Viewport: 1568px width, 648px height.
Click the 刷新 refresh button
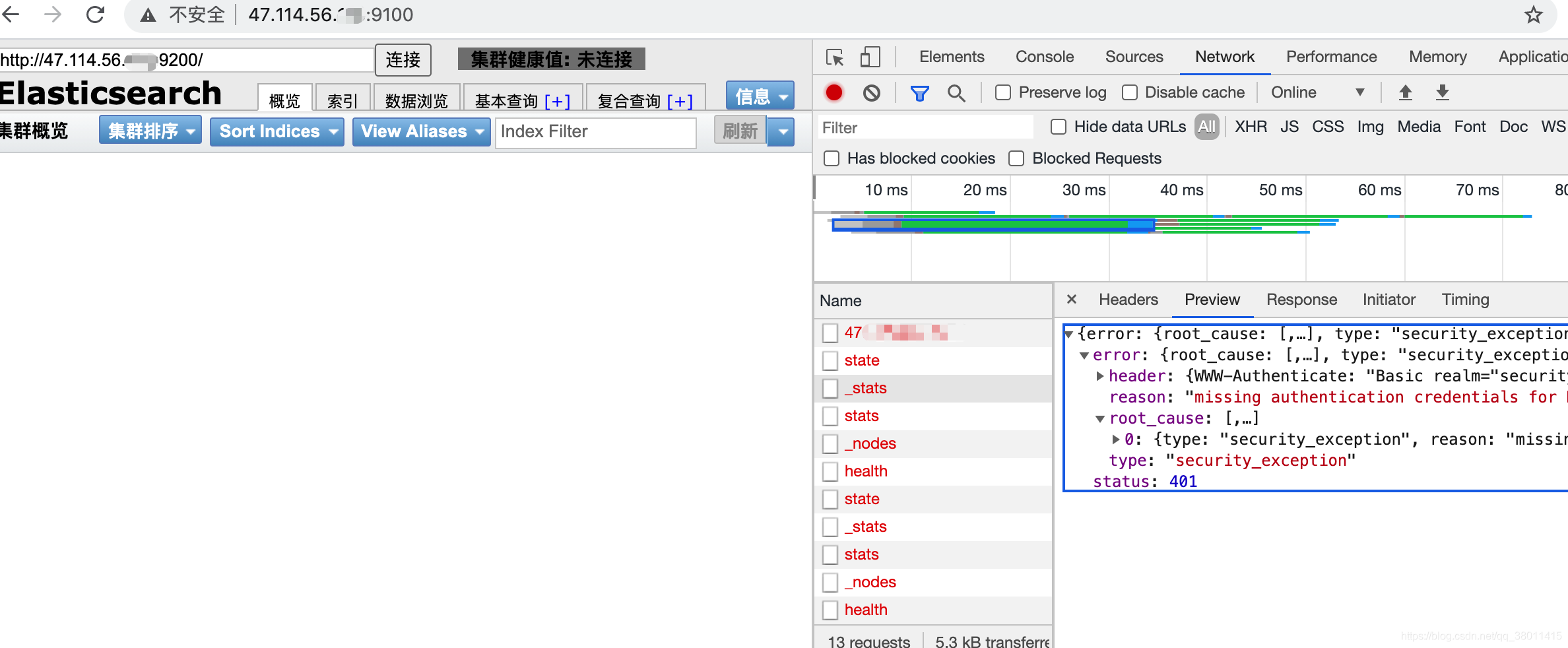(740, 131)
